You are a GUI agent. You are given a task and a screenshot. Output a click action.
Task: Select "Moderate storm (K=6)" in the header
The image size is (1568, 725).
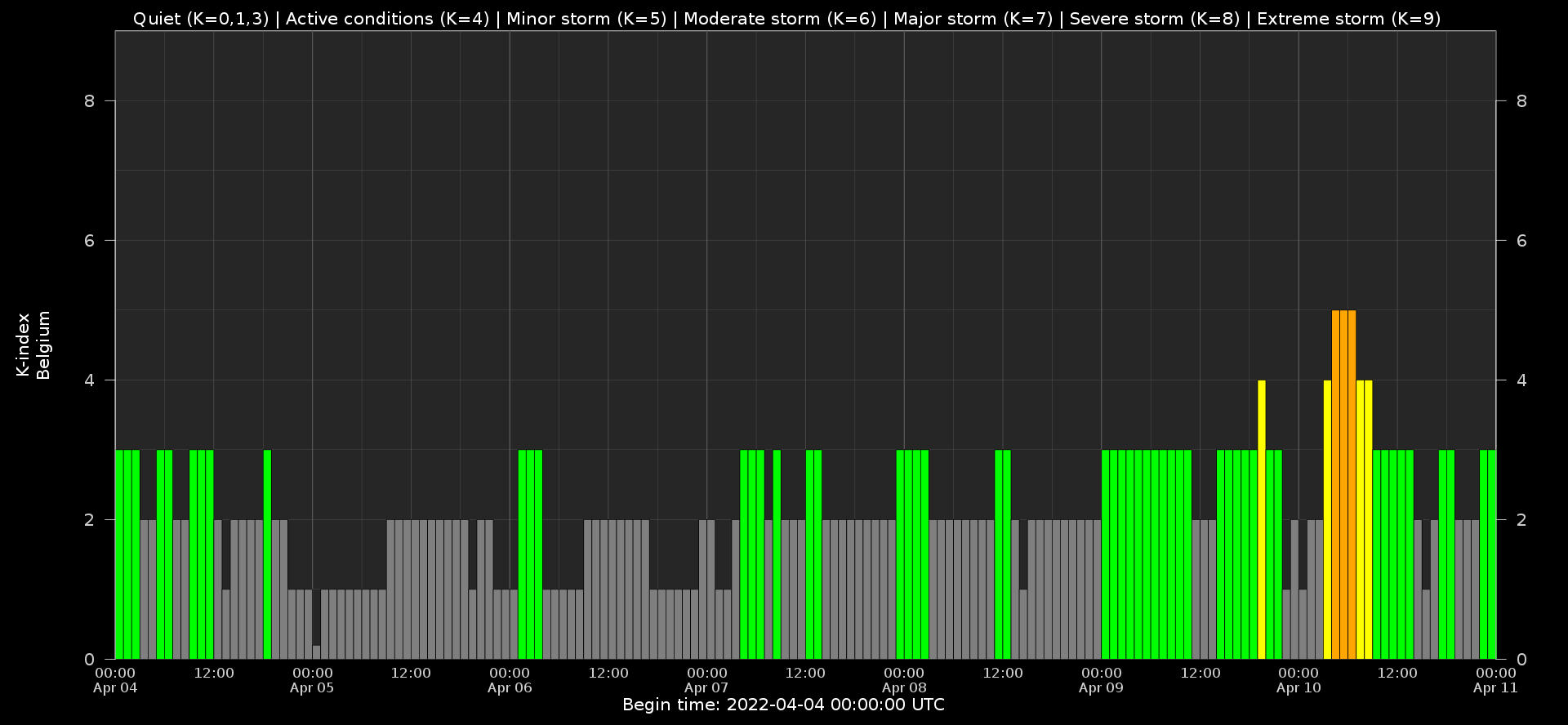click(x=780, y=19)
